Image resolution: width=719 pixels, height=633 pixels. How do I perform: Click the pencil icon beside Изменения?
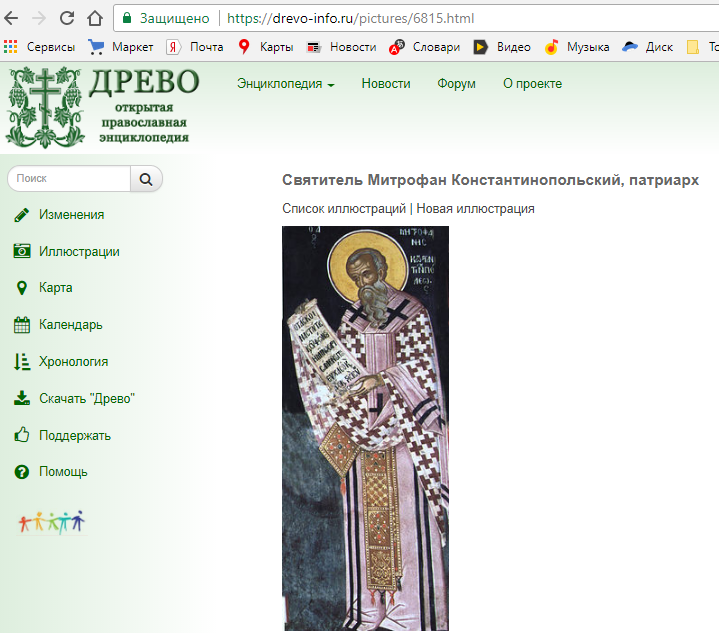pyautogui.click(x=22, y=215)
